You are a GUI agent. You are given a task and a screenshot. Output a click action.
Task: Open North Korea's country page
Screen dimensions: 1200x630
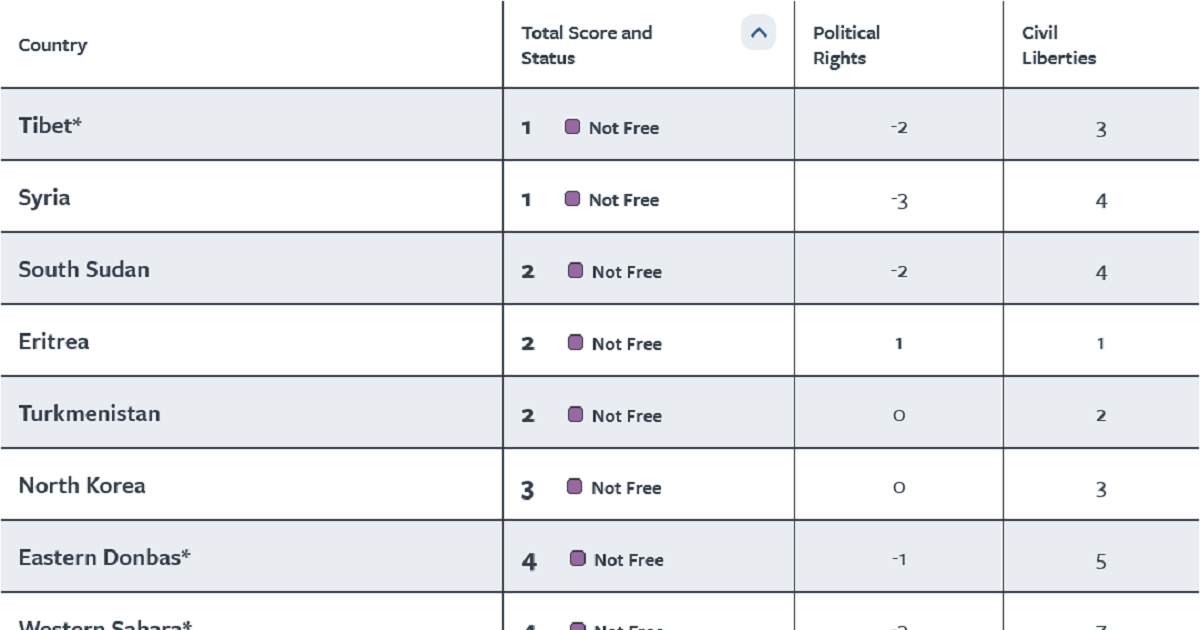(82, 485)
